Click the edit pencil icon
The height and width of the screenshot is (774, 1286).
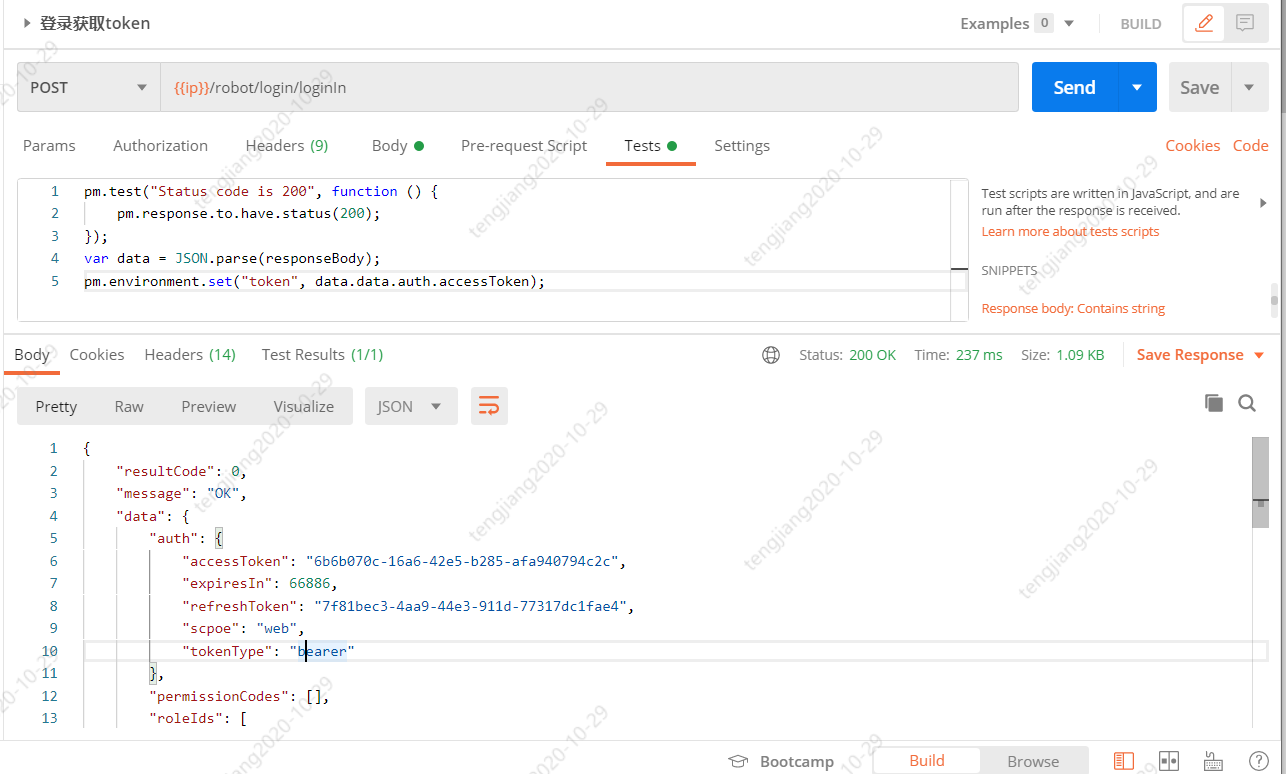(1204, 23)
